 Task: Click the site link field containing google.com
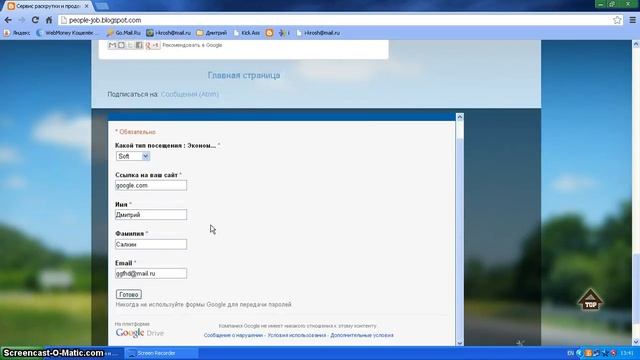point(151,185)
